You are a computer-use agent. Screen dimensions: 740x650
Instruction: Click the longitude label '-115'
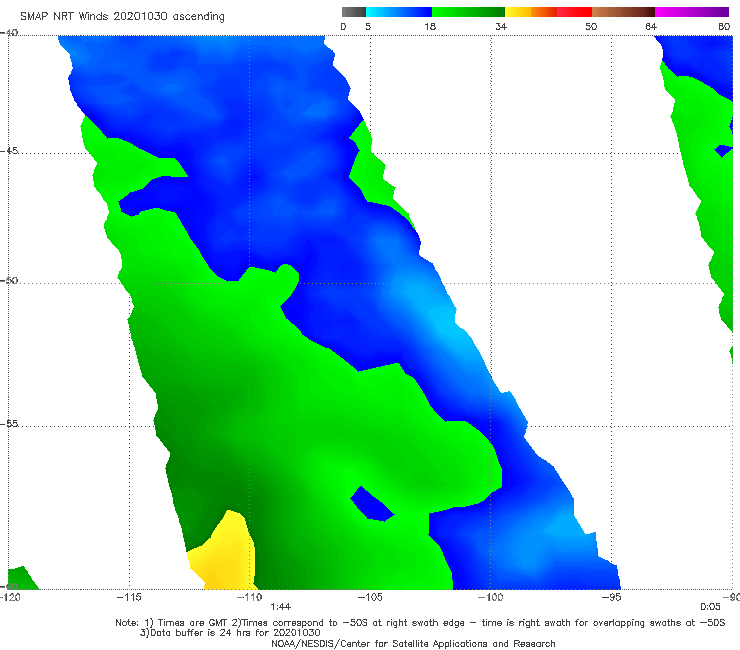pos(129,597)
